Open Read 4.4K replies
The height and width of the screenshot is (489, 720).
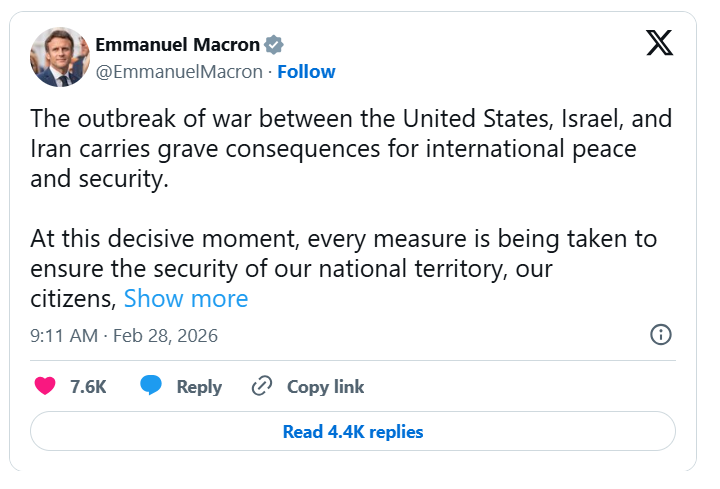[353, 432]
